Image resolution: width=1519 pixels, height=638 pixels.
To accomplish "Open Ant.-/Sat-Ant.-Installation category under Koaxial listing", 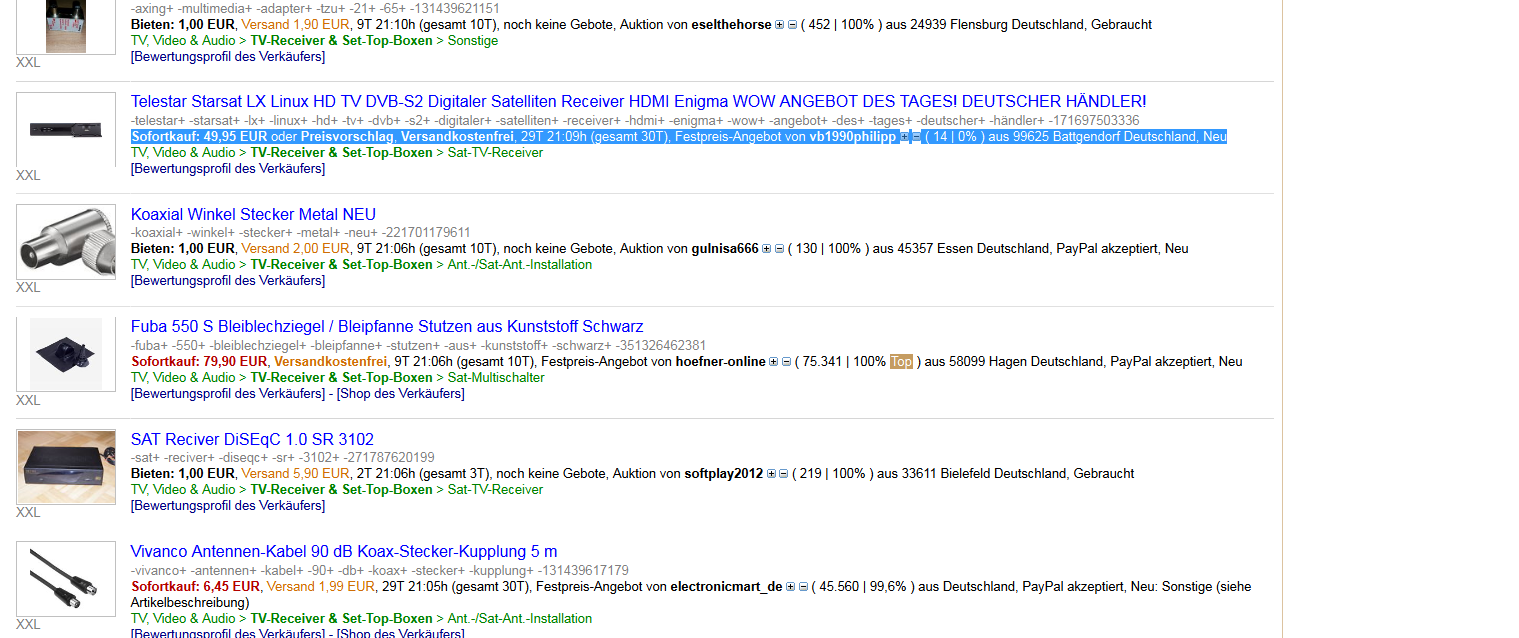I will [520, 265].
